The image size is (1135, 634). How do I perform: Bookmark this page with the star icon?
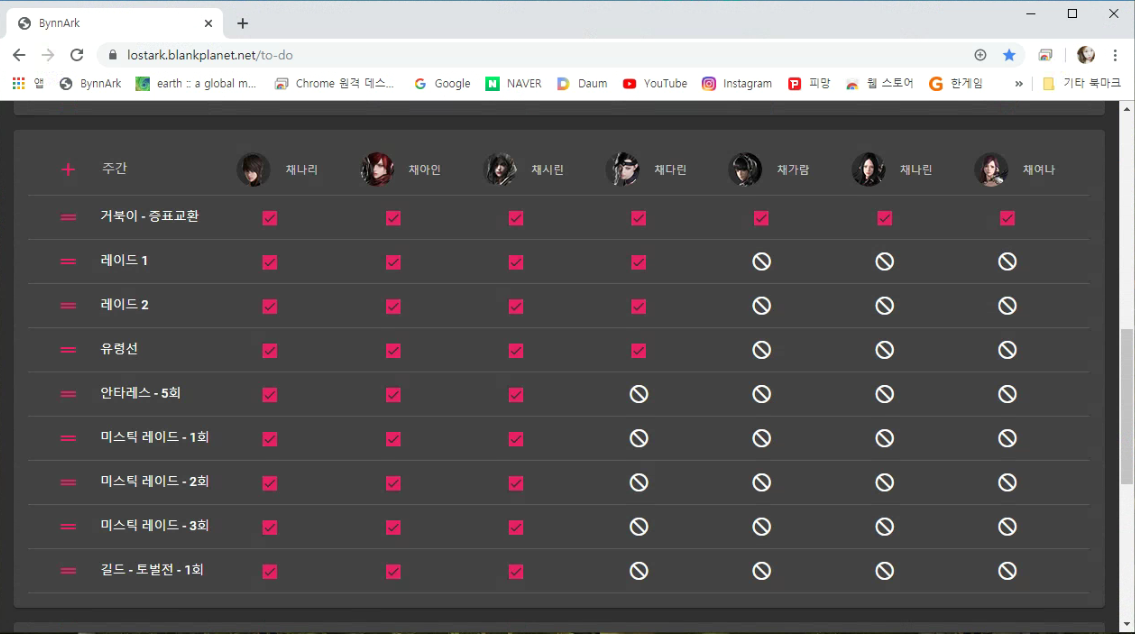point(1009,55)
